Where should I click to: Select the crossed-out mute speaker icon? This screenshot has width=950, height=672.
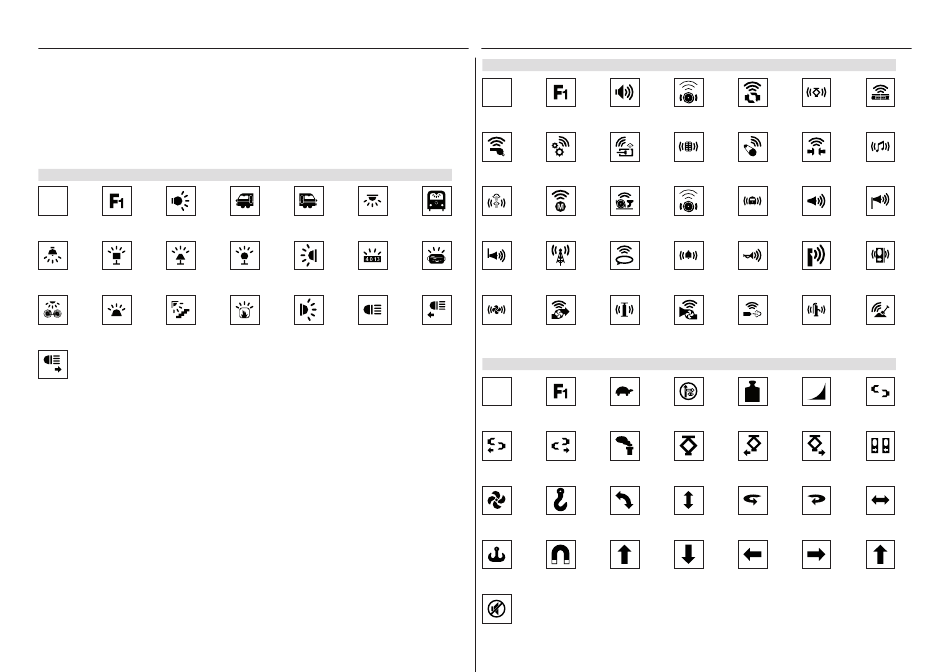(x=497, y=609)
